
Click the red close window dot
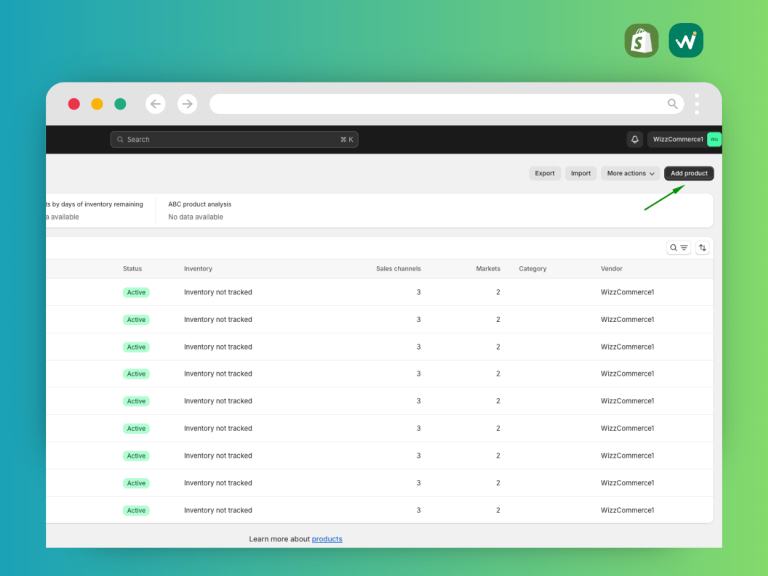[74, 104]
